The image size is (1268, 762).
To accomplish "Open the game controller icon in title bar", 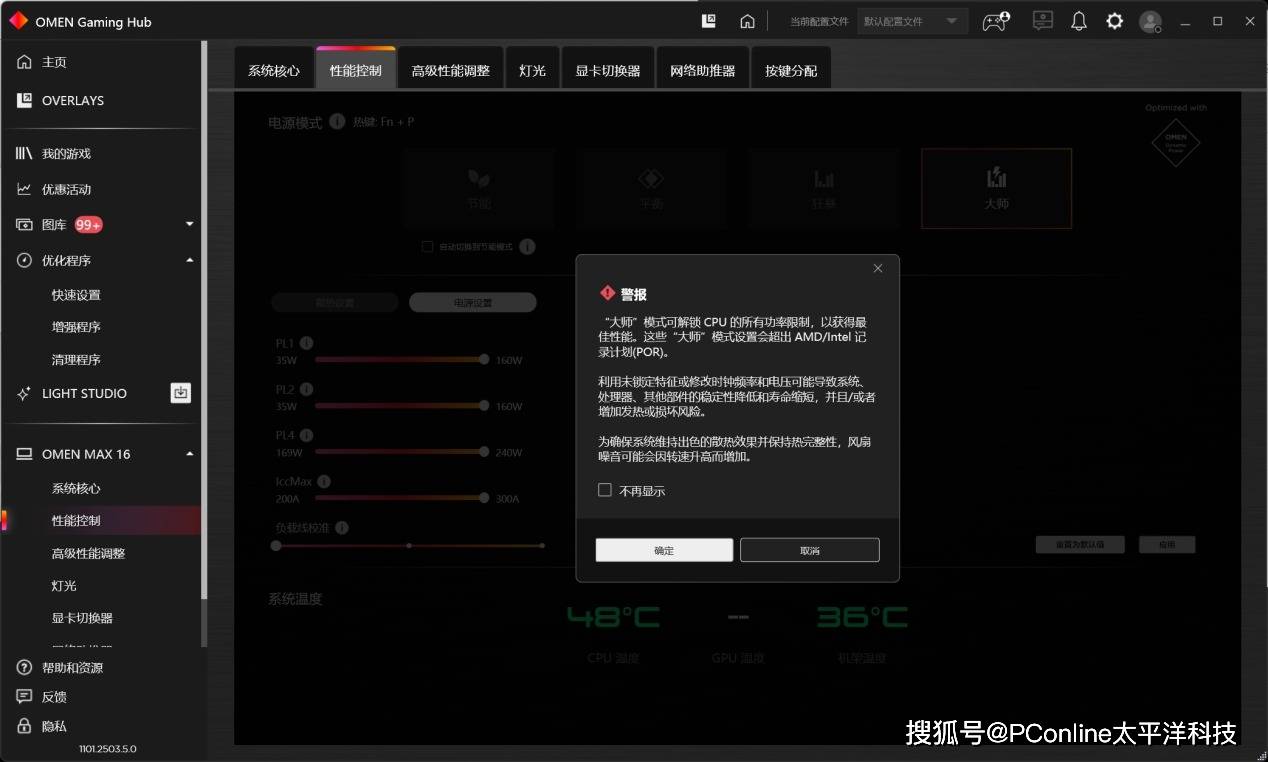I will (x=996, y=21).
